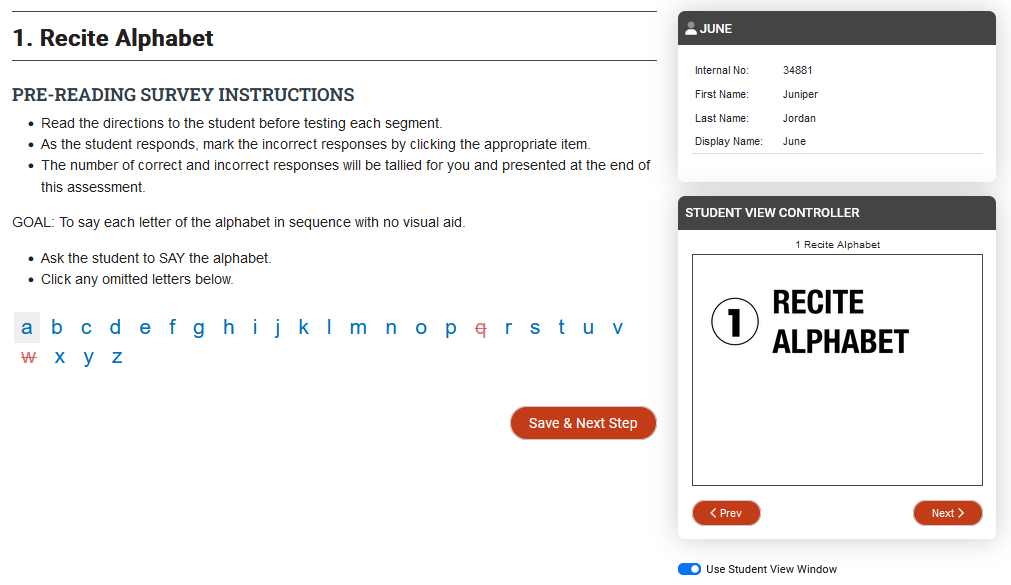Select letter g in the alphabet row

(x=198, y=328)
